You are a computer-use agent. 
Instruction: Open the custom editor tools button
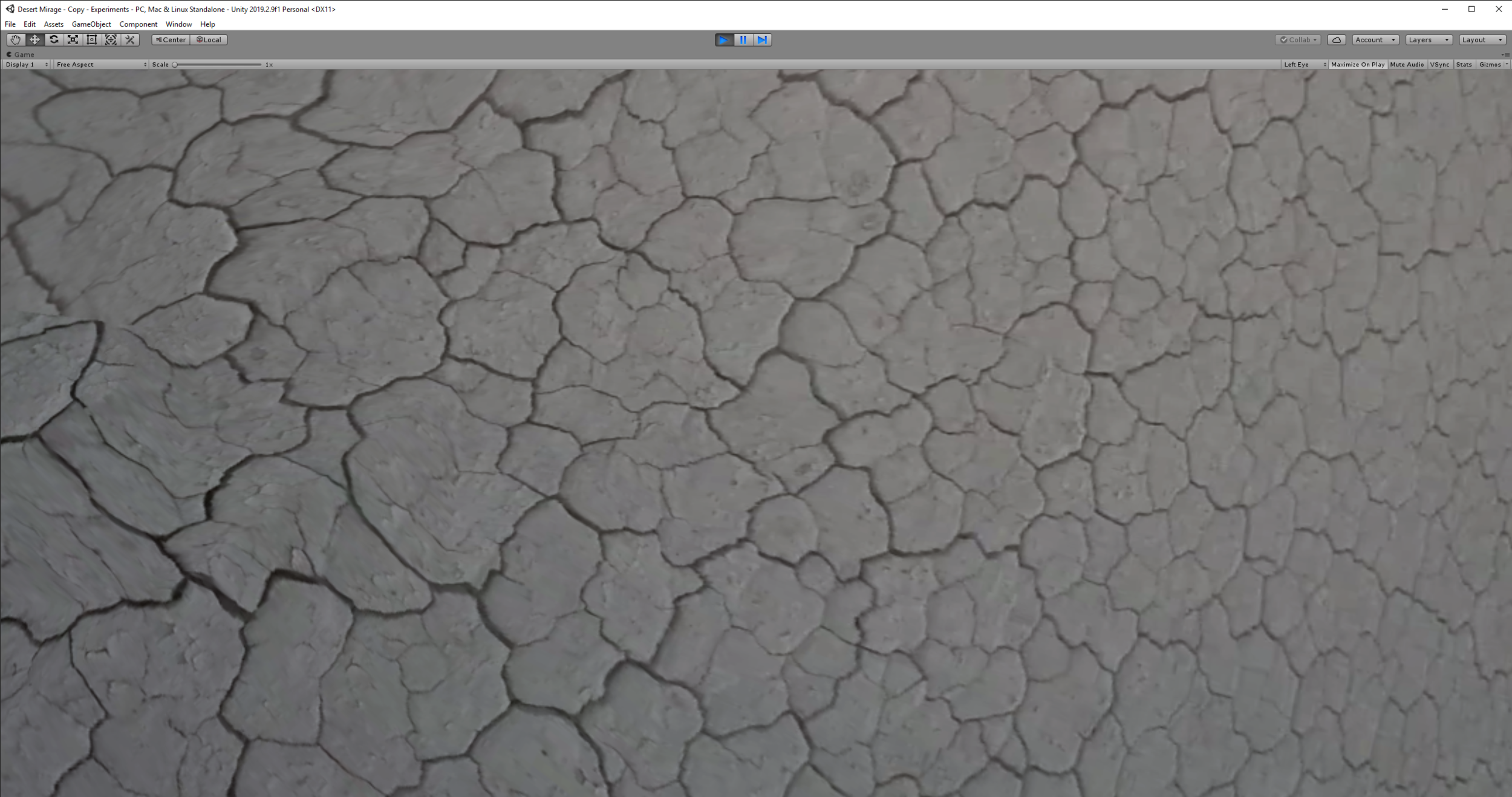130,40
